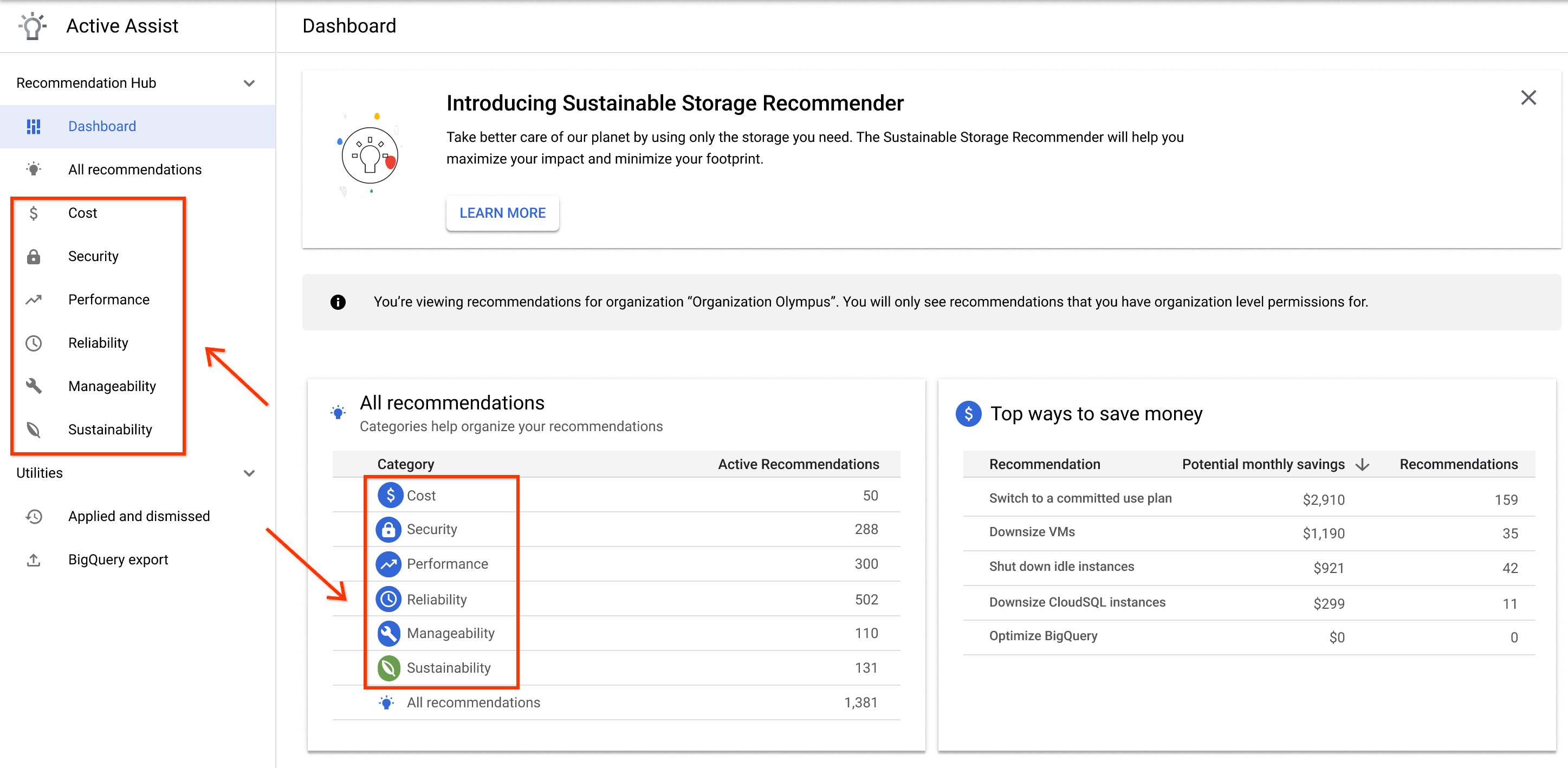Viewport: 1568px width, 768px height.
Task: Click the BigQuery export link
Action: click(x=116, y=559)
